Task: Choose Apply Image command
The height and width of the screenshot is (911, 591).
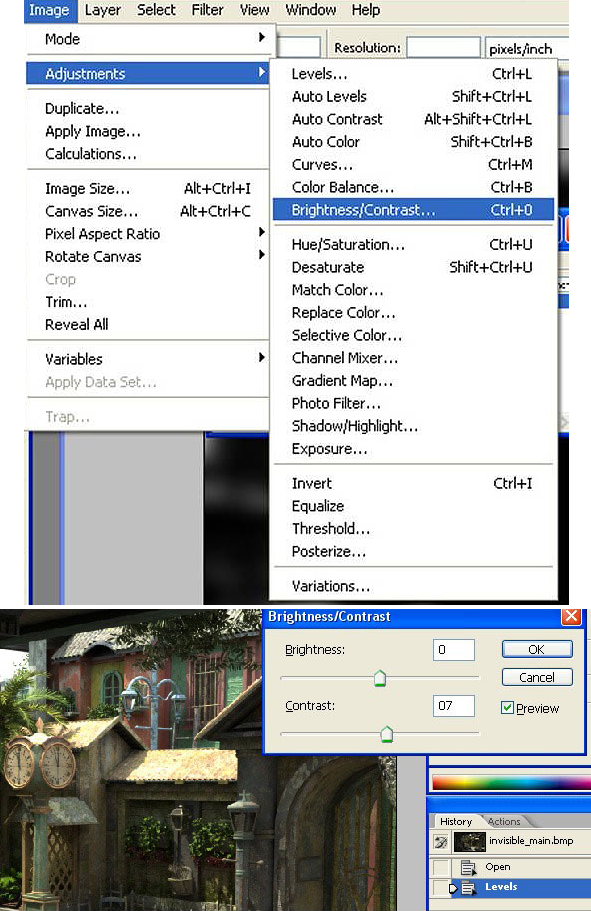Action: (x=148, y=131)
